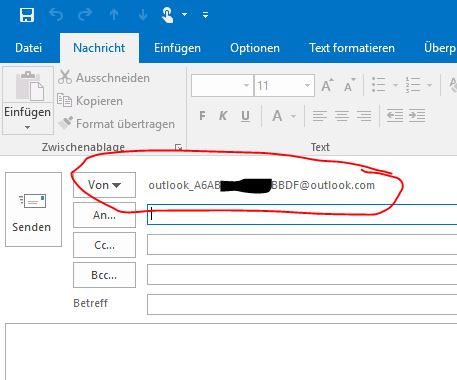Click the Bcc... recipients button
Image resolution: width=457 pixels, height=380 pixels.
tap(104, 275)
